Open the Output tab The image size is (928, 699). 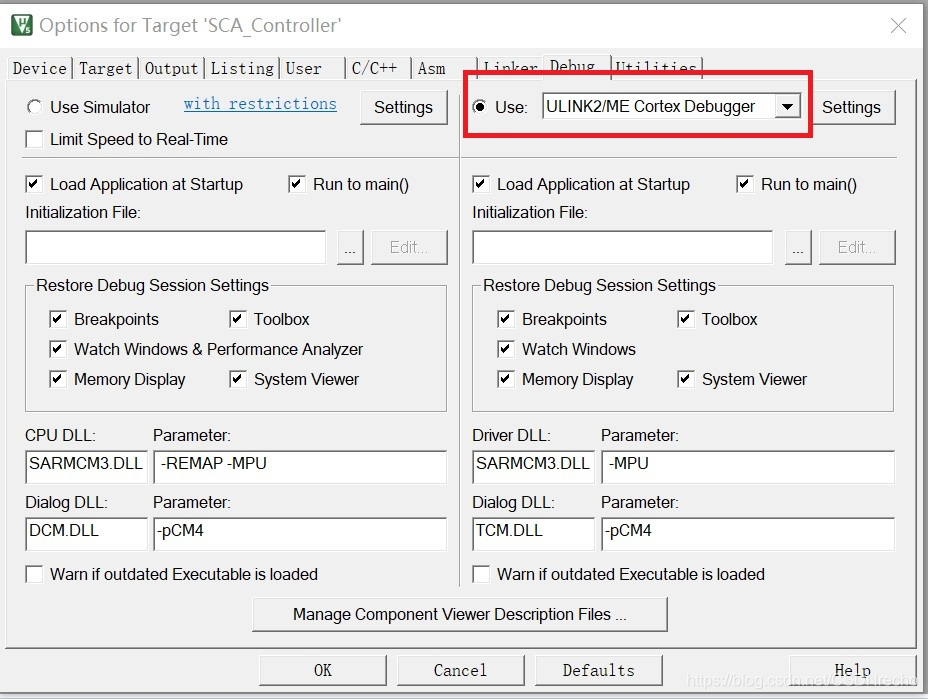171,69
